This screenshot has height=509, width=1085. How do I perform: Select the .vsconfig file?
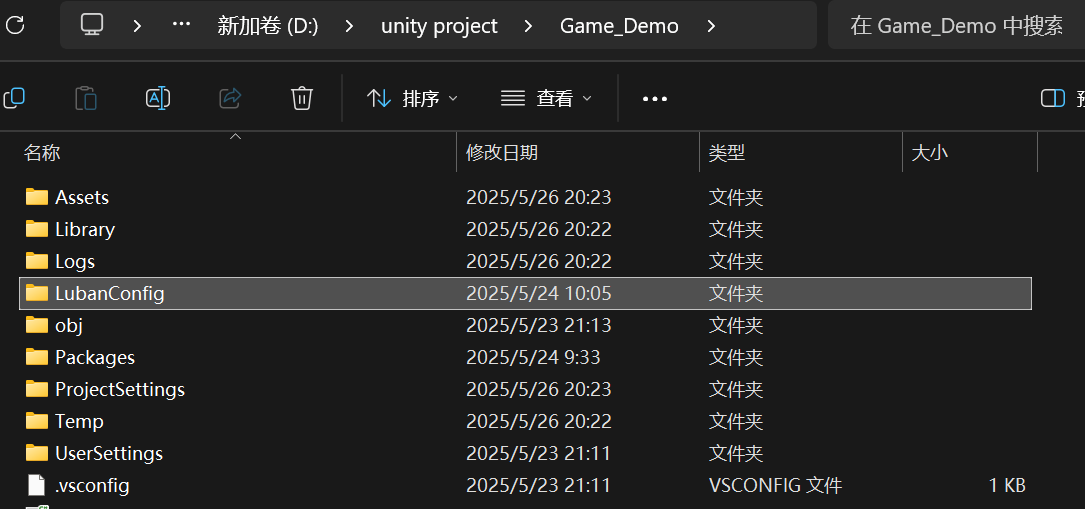pos(91,485)
